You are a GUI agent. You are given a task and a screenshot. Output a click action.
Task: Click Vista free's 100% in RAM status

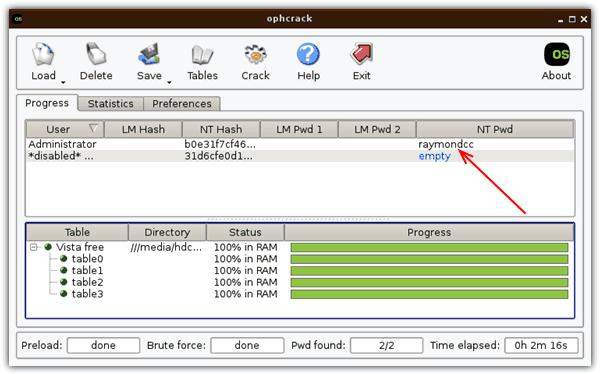pyautogui.click(x=246, y=247)
